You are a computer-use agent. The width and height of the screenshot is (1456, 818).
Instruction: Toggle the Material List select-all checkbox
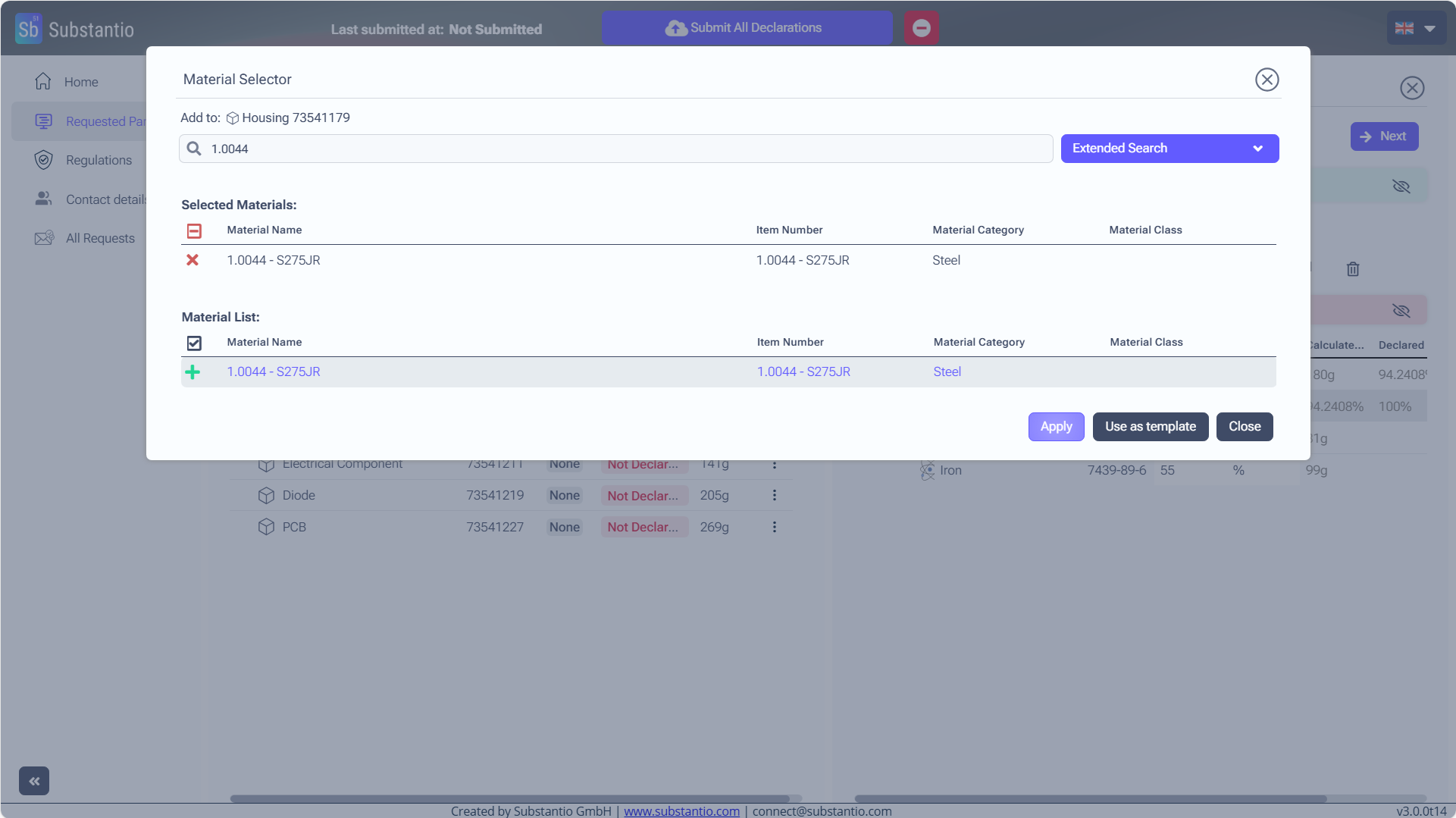194,343
